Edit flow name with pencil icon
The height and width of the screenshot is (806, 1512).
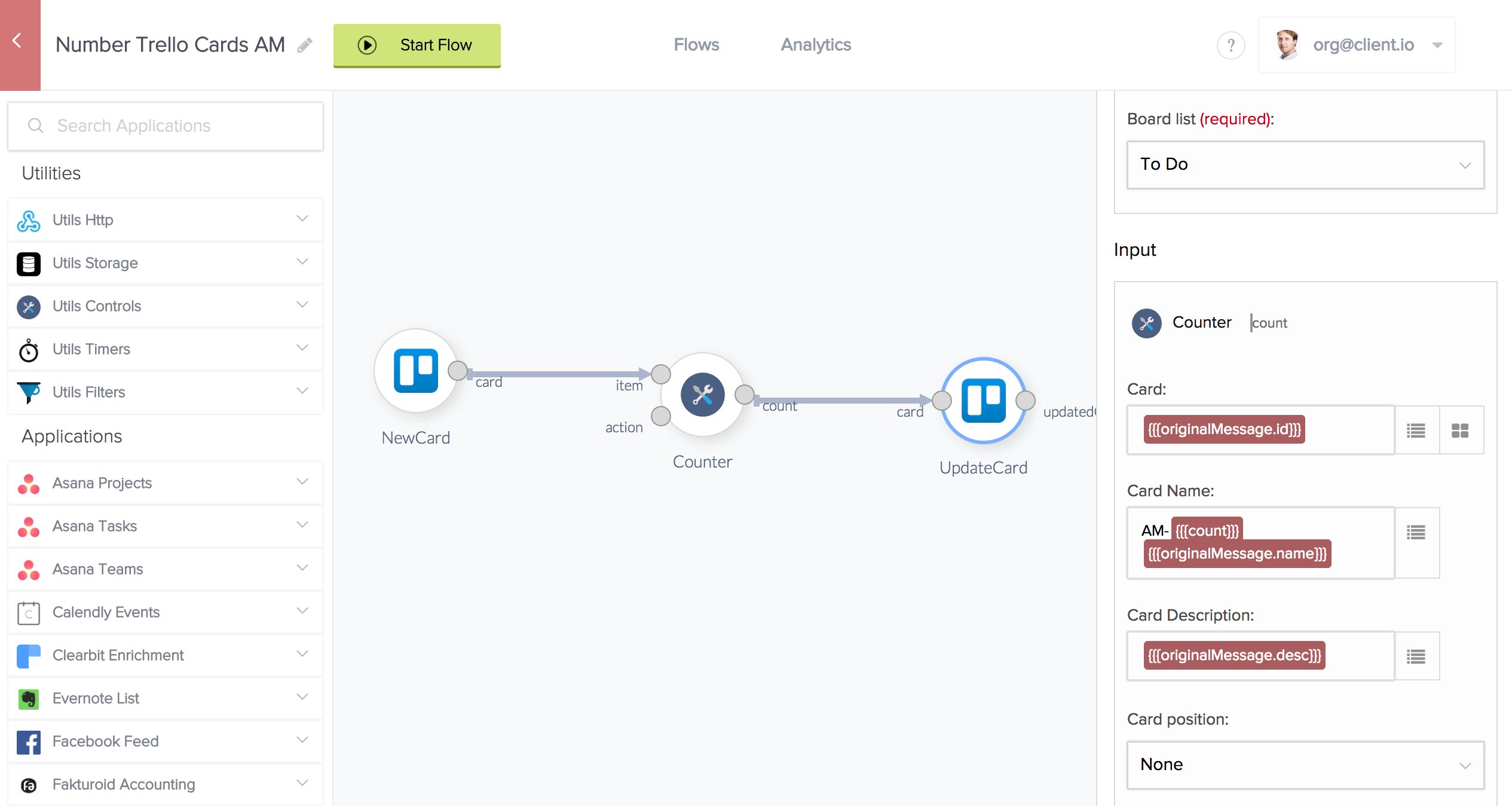tap(305, 45)
